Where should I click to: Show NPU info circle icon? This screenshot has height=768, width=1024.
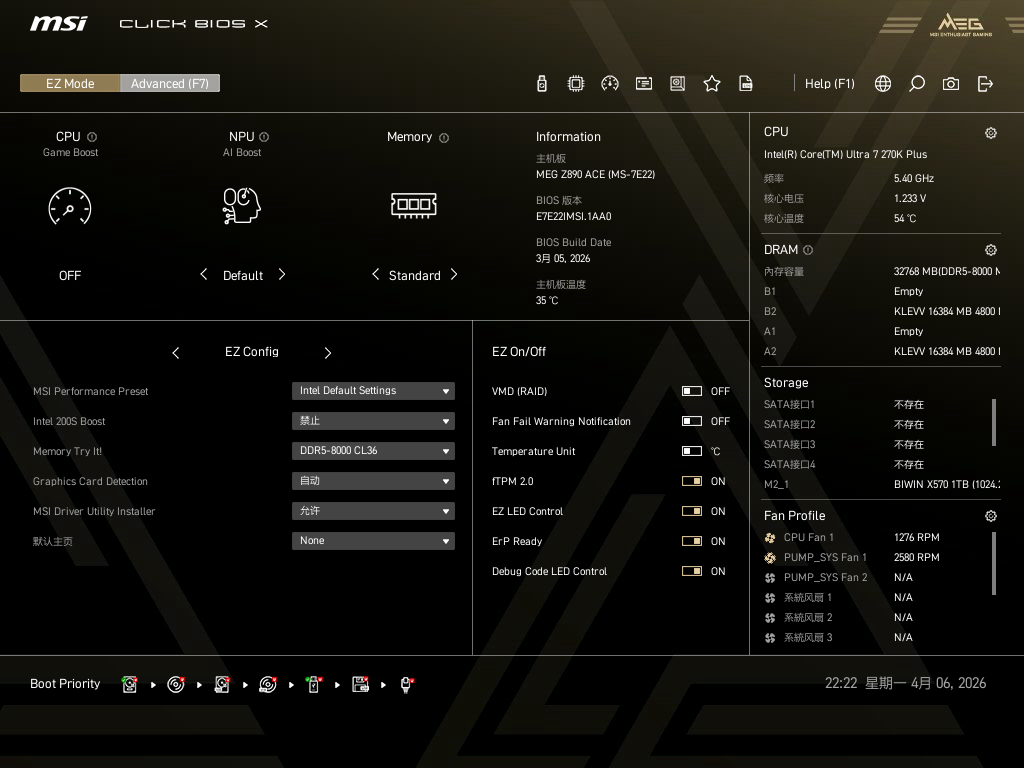pos(264,137)
